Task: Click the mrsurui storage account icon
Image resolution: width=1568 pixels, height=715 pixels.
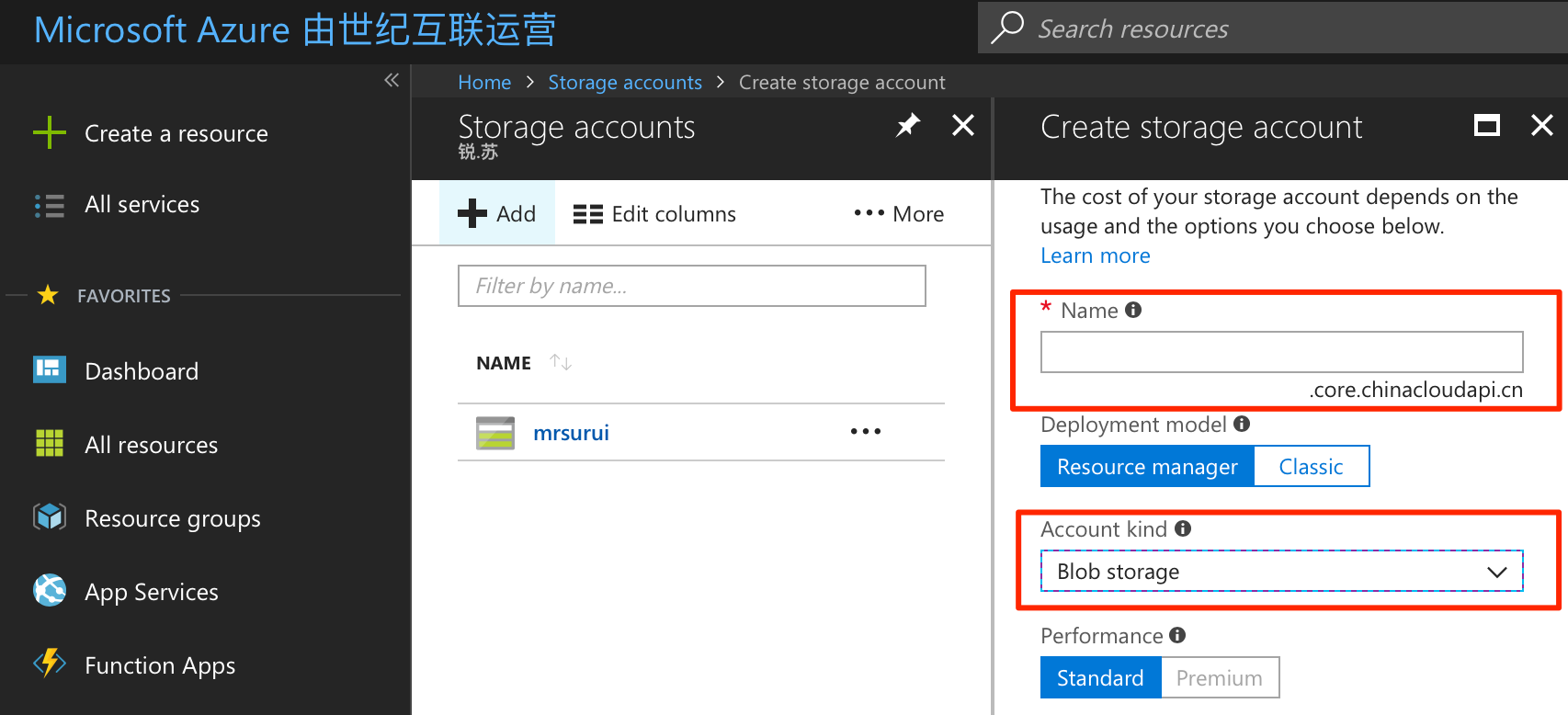Action: click(495, 433)
